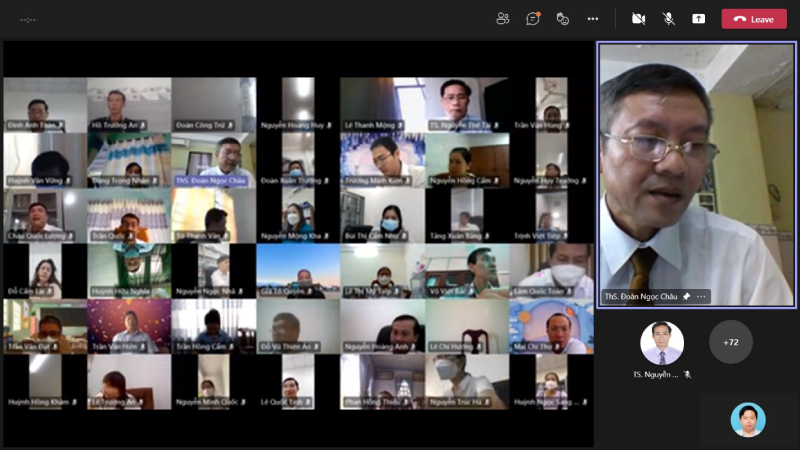Unpin ThS. Đoàn Ngọc Châu's video

[x=687, y=297]
